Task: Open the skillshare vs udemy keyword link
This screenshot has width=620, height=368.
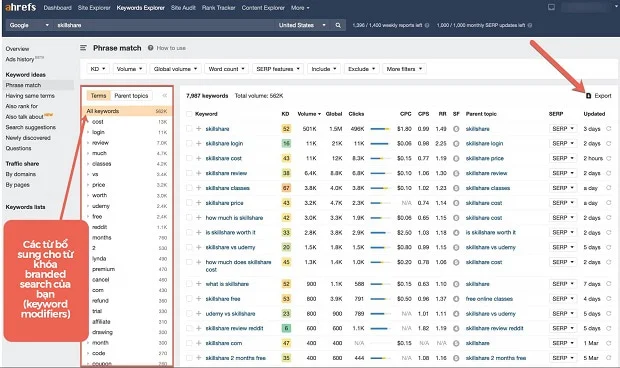Action: pos(230,247)
